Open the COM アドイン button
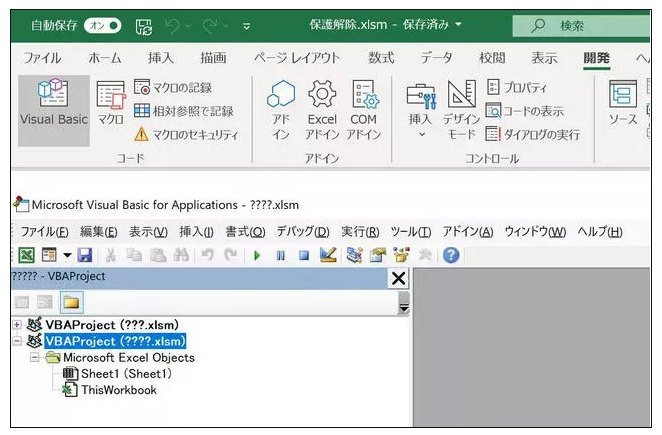The image size is (662, 435). tap(364, 110)
